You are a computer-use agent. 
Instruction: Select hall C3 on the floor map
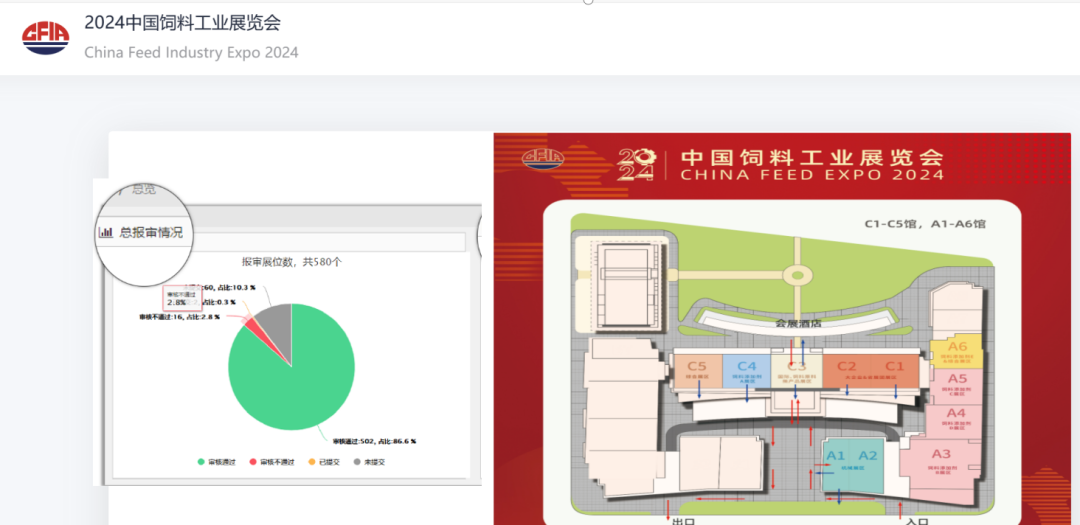click(796, 371)
